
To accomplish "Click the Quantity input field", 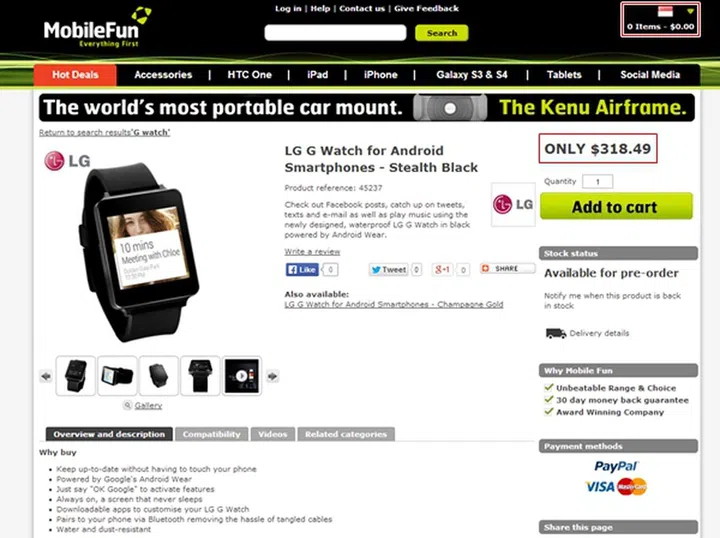I will coord(597,182).
